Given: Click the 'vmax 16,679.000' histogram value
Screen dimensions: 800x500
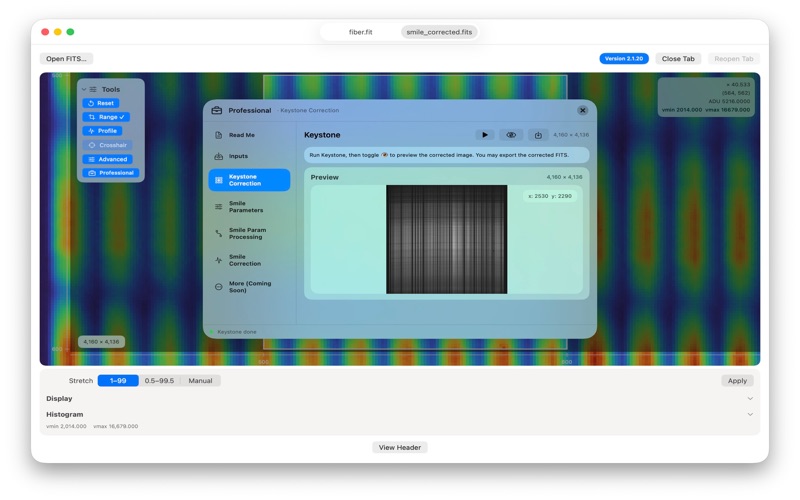Looking at the screenshot, I should point(116,426).
